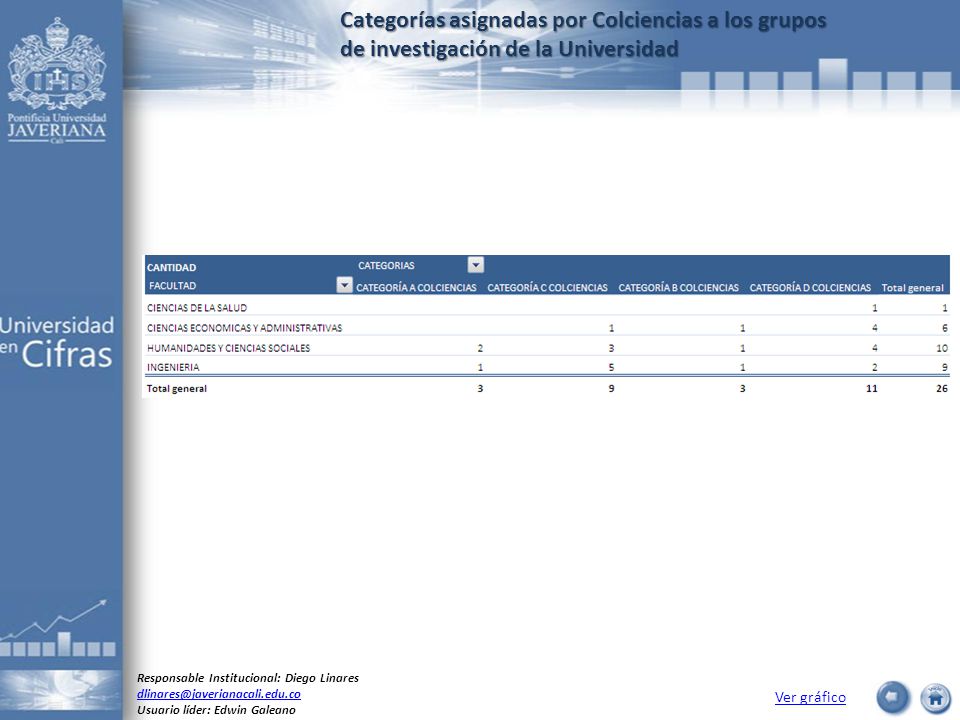Viewport: 960px width, 720px height.
Task: Click the grand total value 26
Action: pos(942,389)
